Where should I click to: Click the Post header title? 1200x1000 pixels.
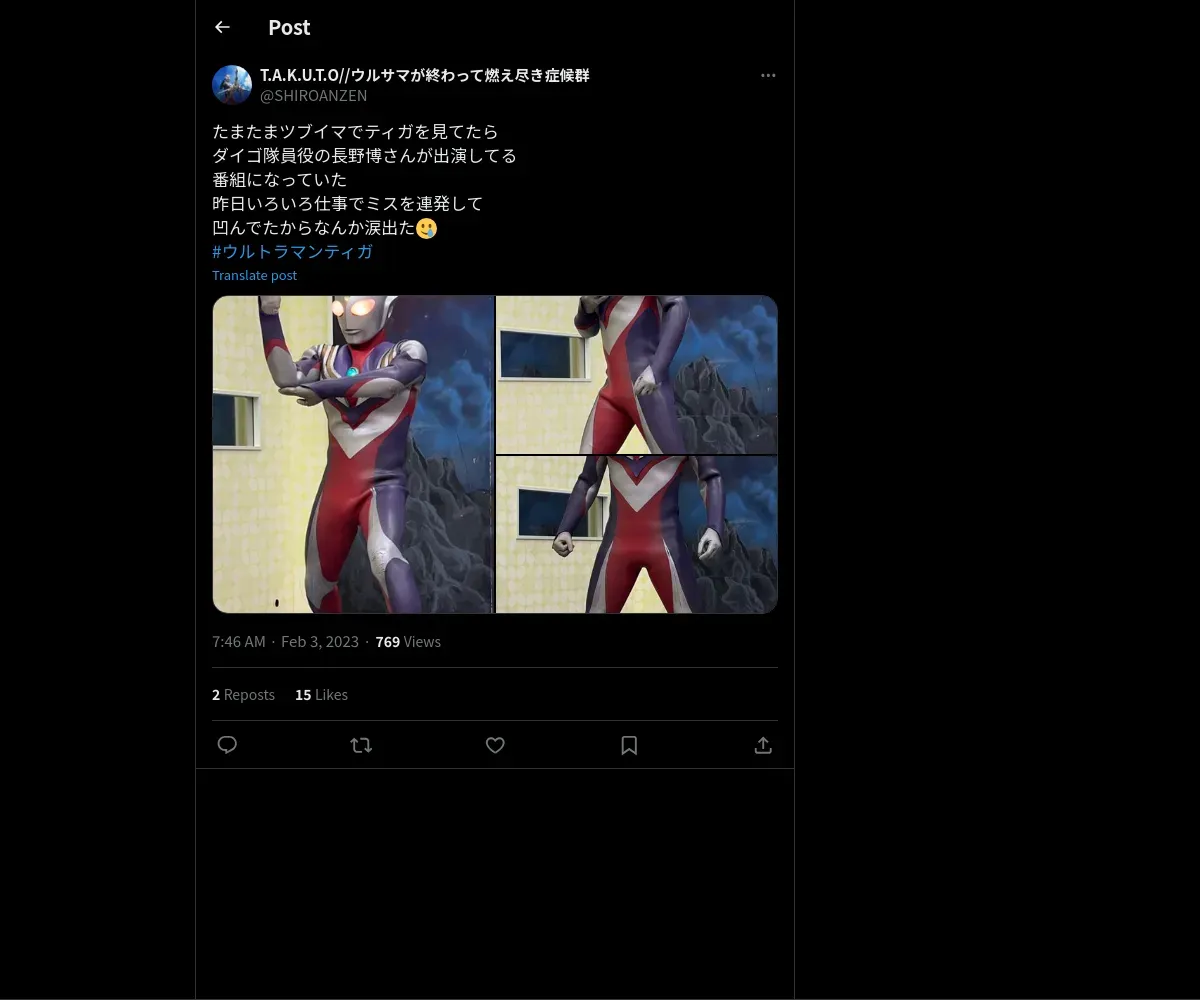(x=289, y=27)
